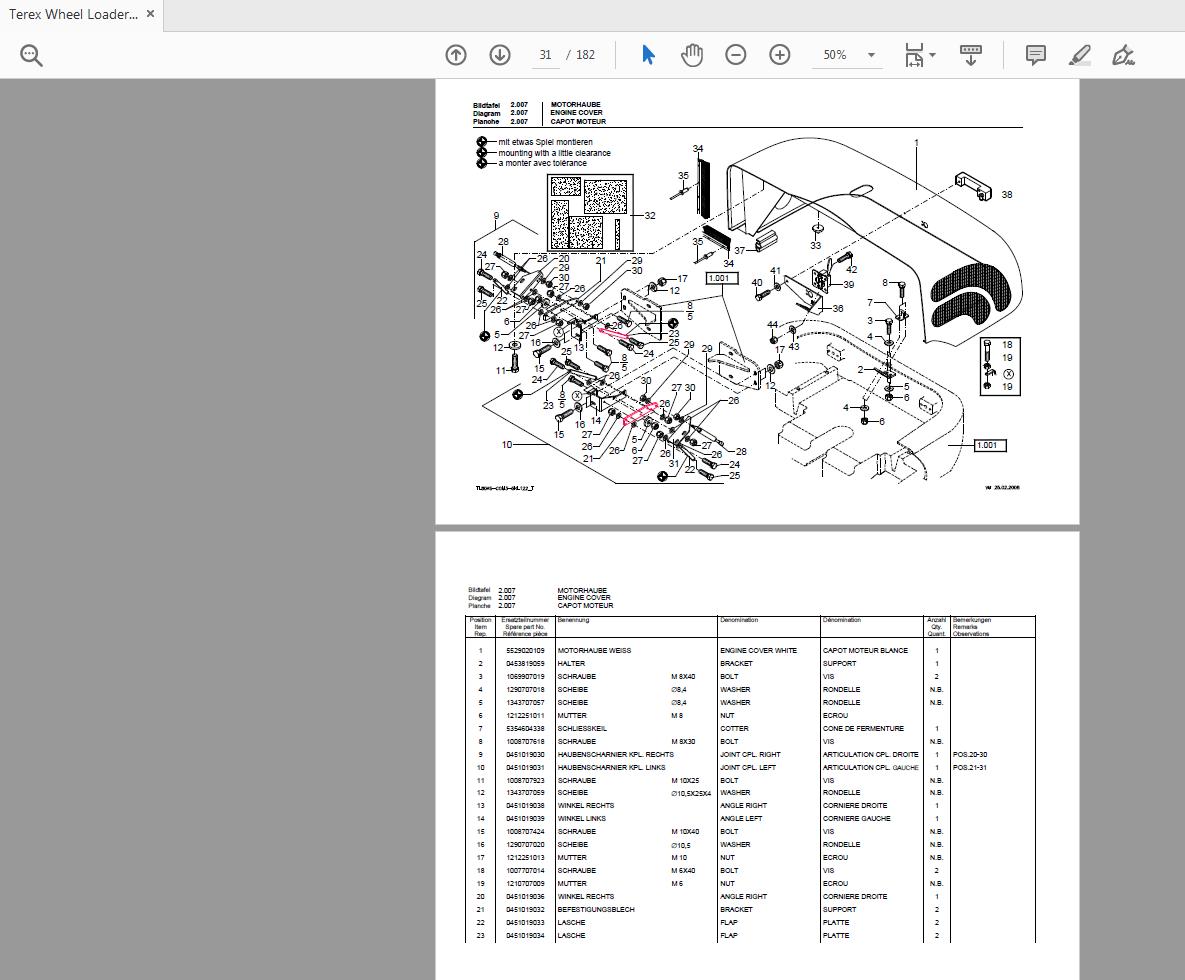Open the zoom percentage dropdown
Viewport: 1185px width, 980px height.
[869, 55]
